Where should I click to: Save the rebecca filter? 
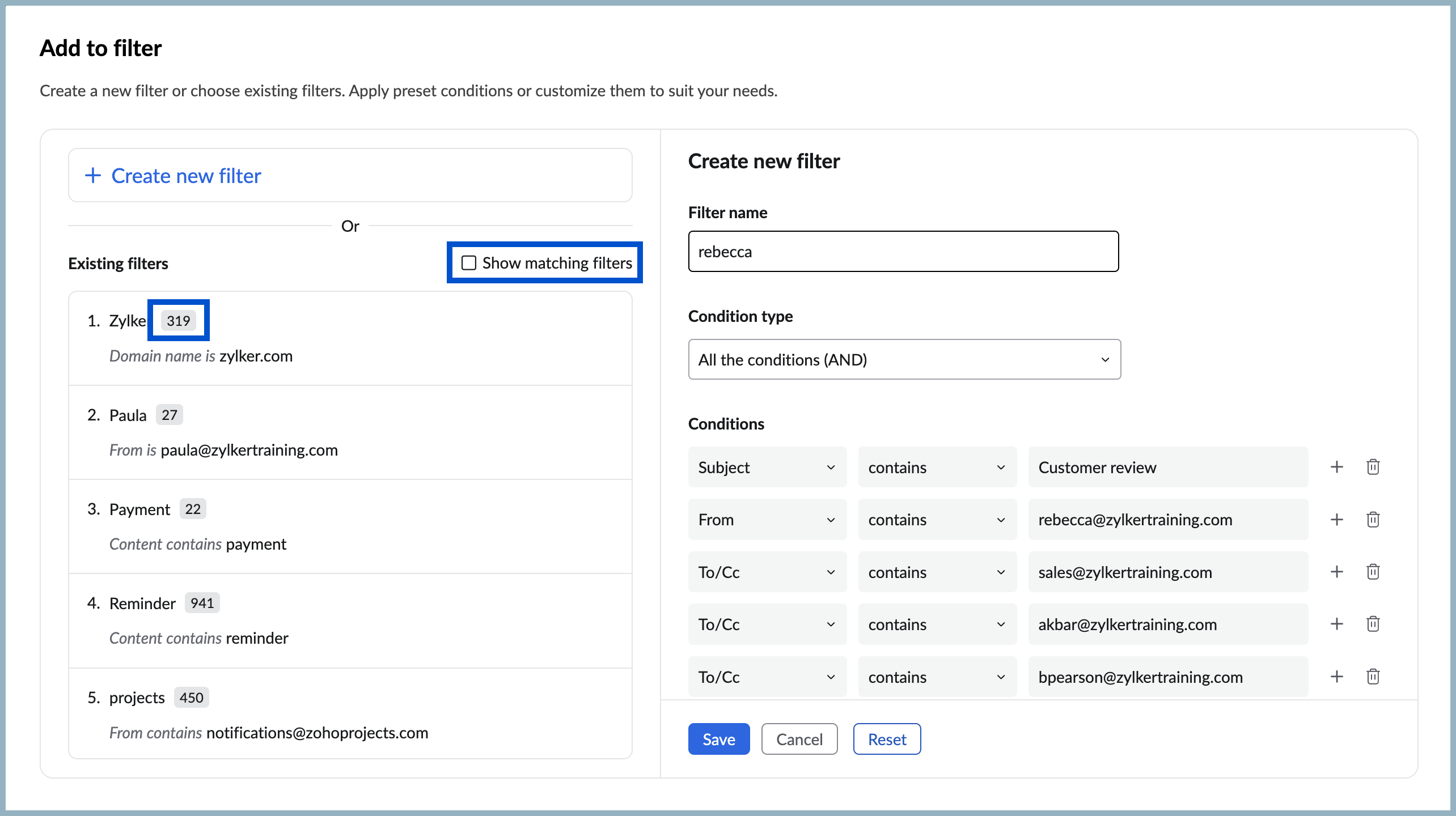(718, 739)
